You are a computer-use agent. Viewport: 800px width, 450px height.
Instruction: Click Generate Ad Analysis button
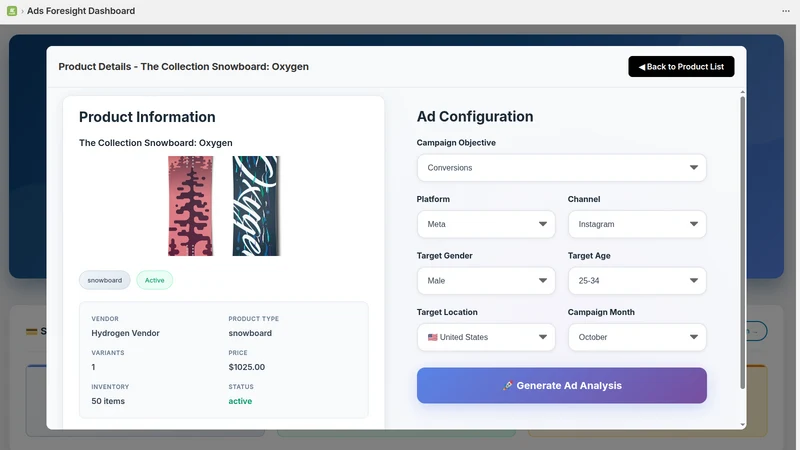[561, 386]
